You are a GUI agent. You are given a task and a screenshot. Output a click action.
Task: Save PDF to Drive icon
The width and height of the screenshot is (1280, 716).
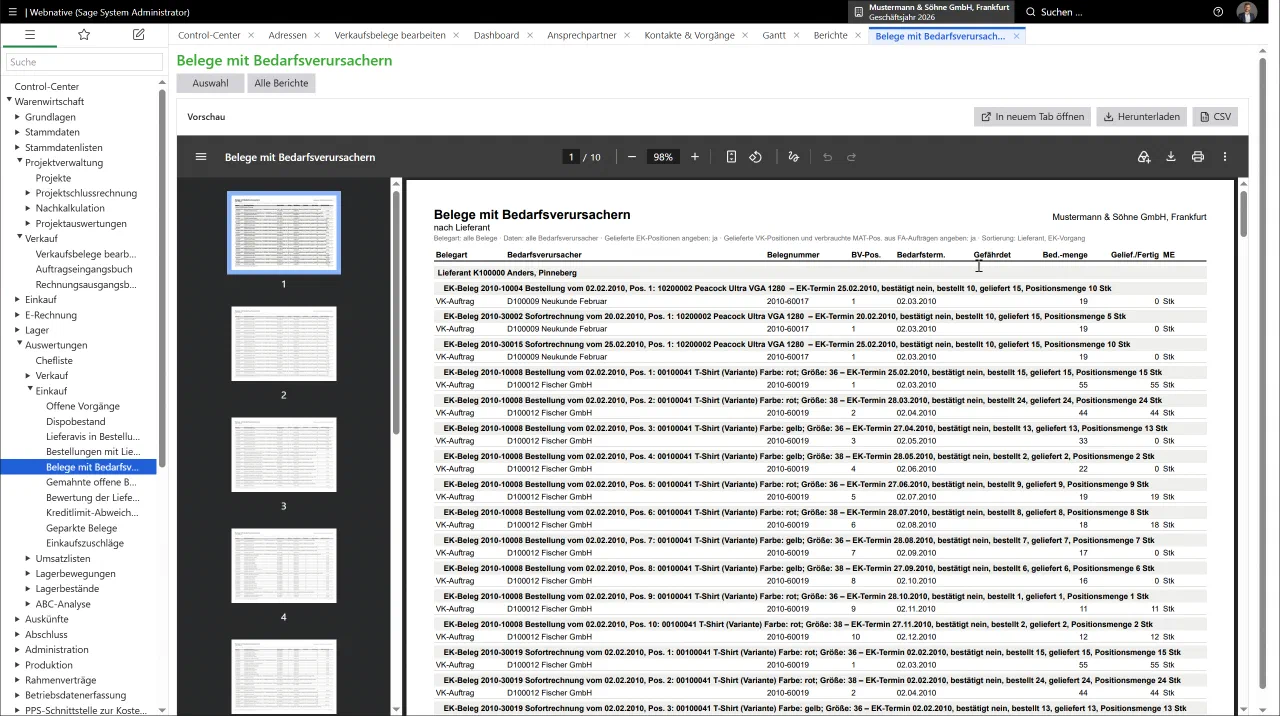(1144, 157)
